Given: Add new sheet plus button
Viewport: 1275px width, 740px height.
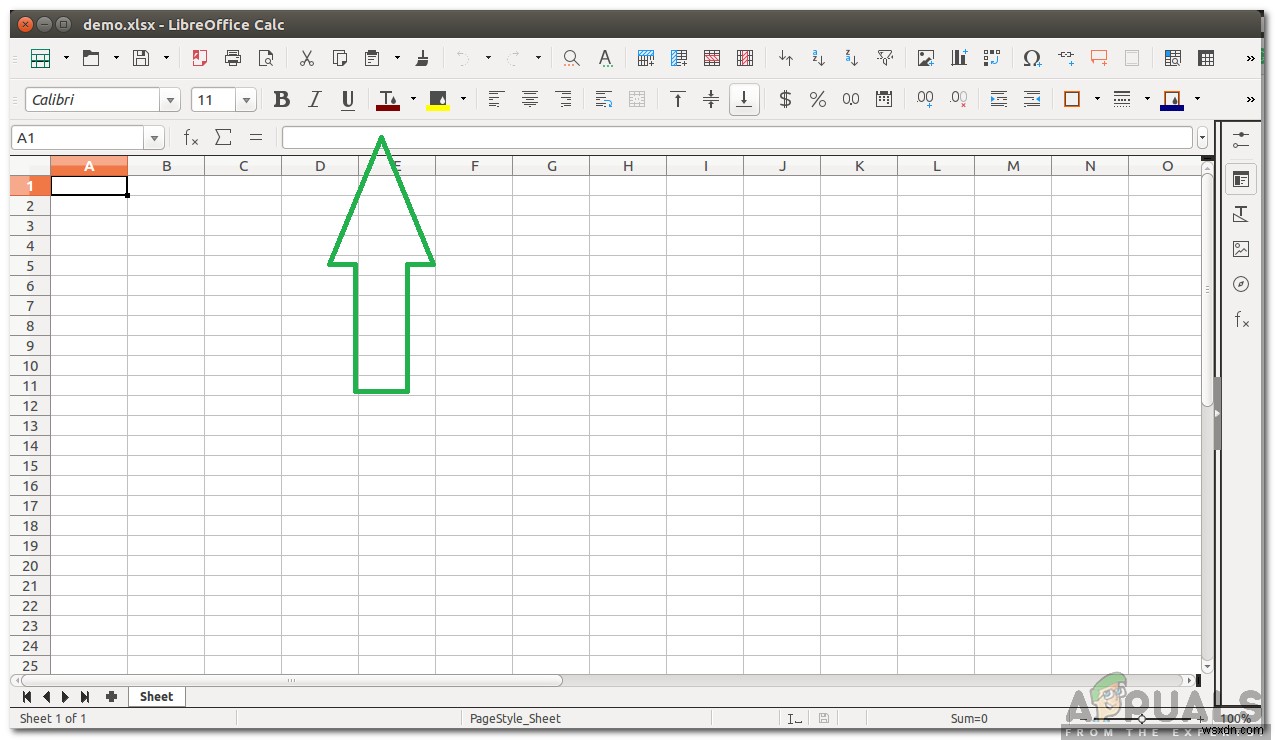Looking at the screenshot, I should 111,696.
